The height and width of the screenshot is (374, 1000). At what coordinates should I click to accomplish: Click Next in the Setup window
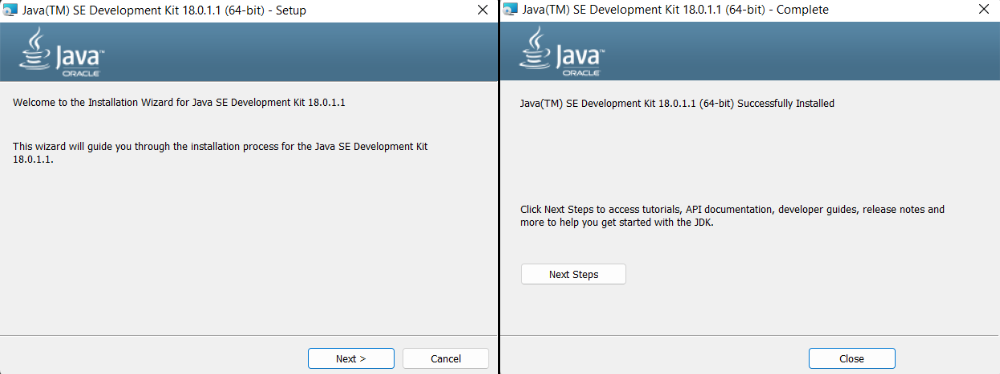pyautogui.click(x=351, y=358)
